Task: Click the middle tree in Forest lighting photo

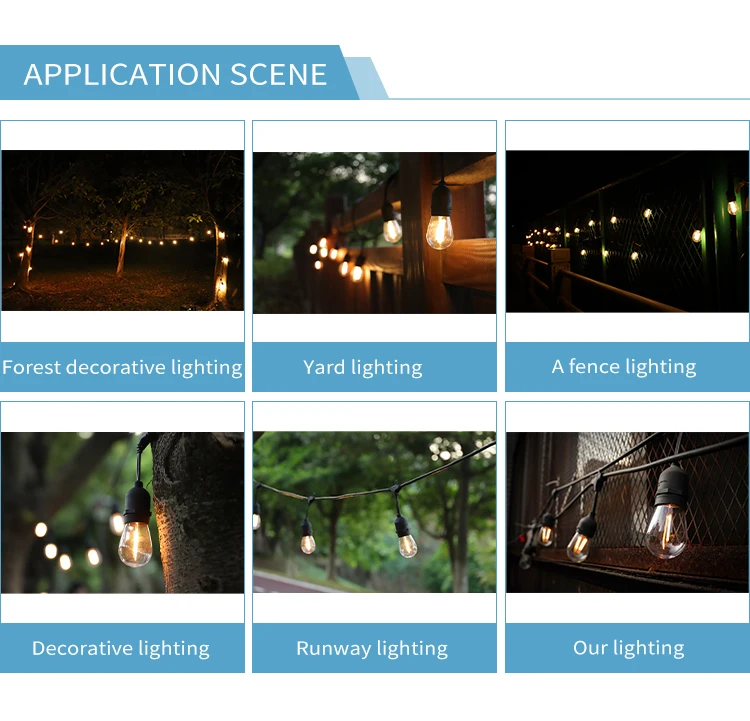Action: coord(123,245)
